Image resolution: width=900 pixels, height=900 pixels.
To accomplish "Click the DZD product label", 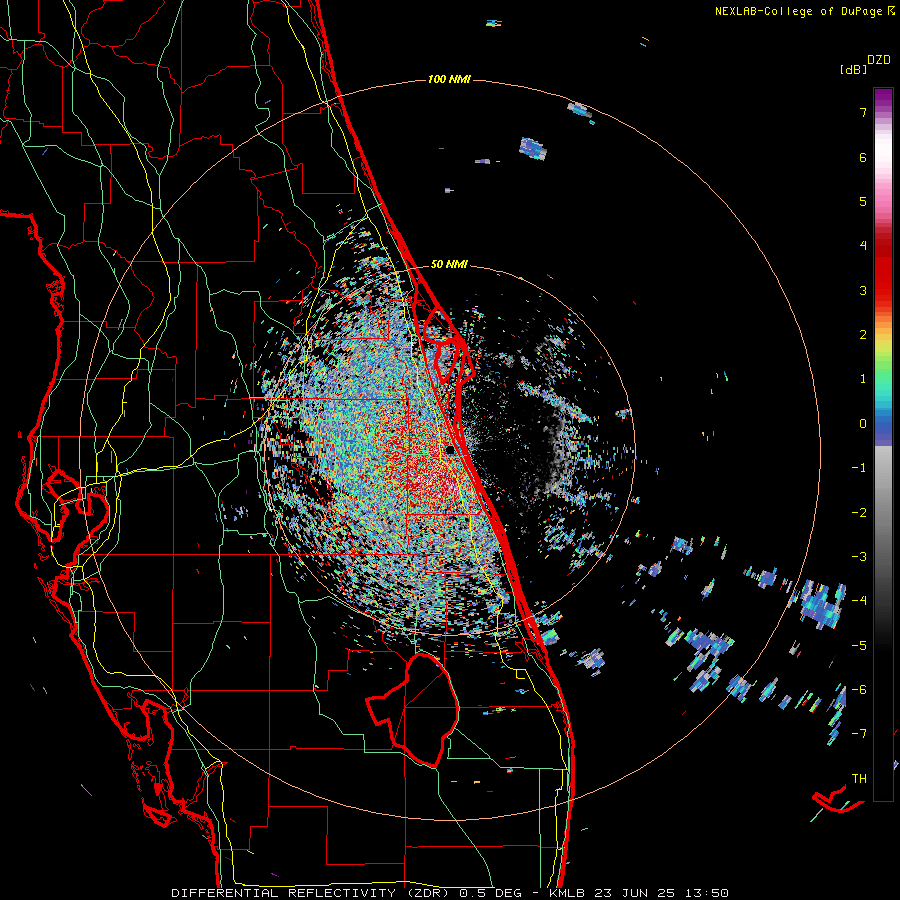I will point(879,60).
